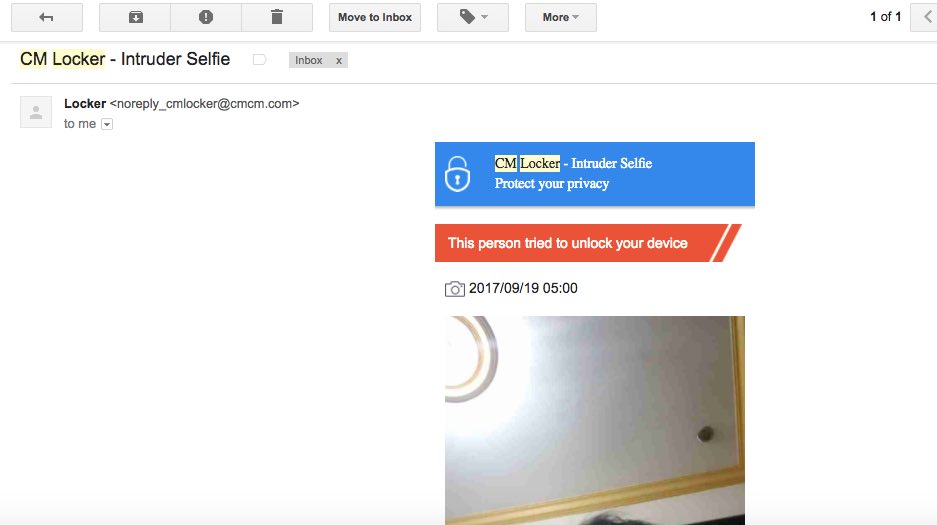Click the red 'This person tried to unlock' banner
Screen dimensions: 937x525
(x=588, y=243)
